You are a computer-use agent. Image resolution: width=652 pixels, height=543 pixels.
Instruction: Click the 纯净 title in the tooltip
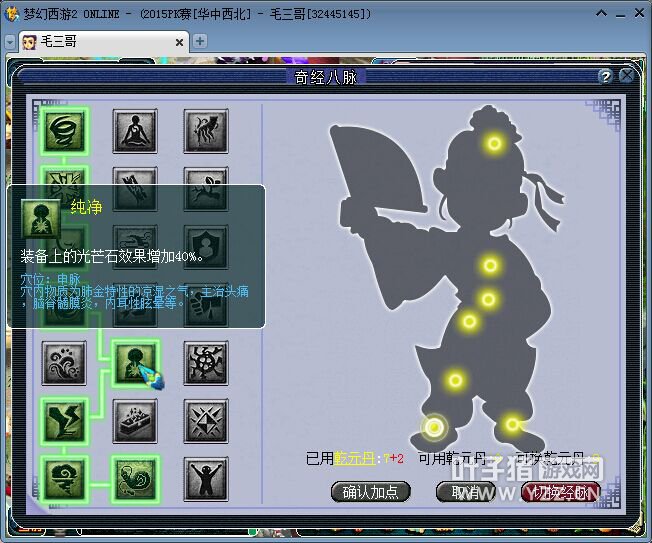coord(86,207)
